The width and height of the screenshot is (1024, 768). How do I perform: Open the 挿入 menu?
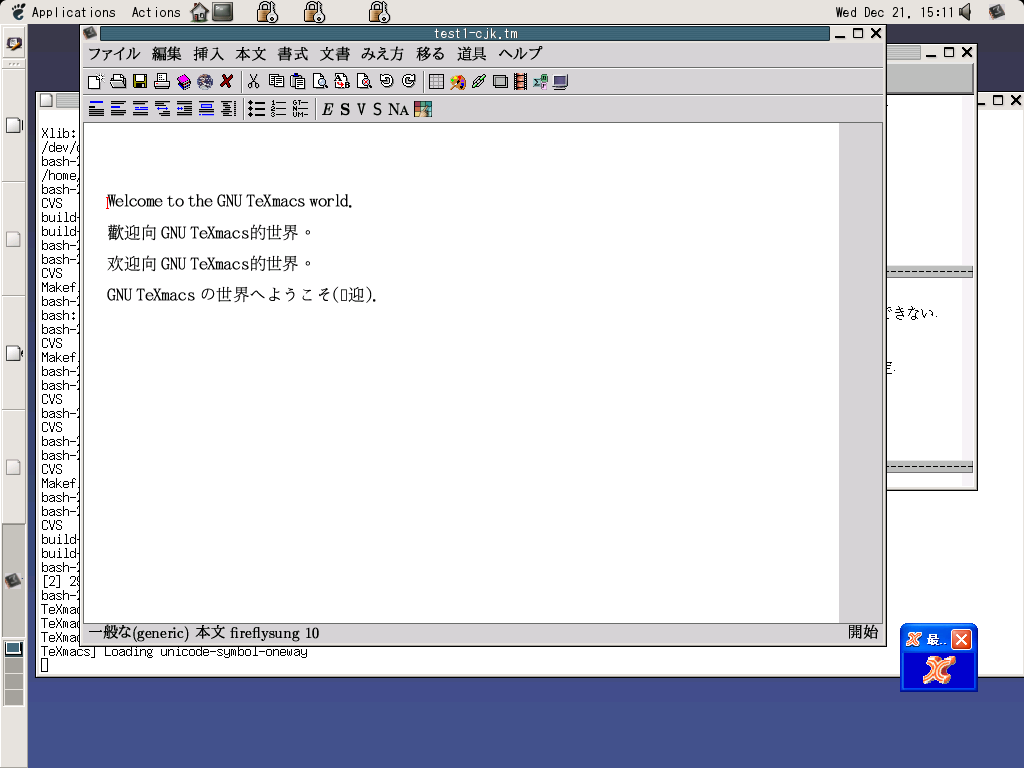(209, 54)
